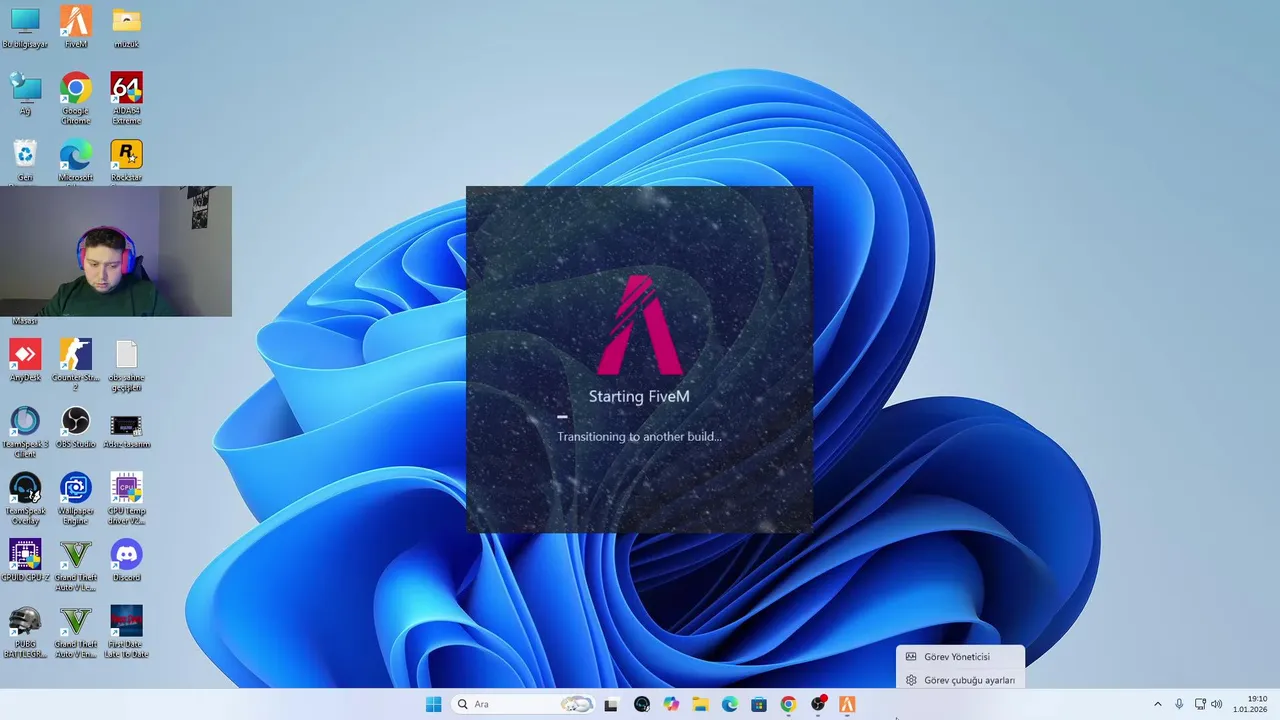Select the TeamSpeak 3 Client shortcut
The width and height of the screenshot is (1280, 720).
(x=25, y=432)
